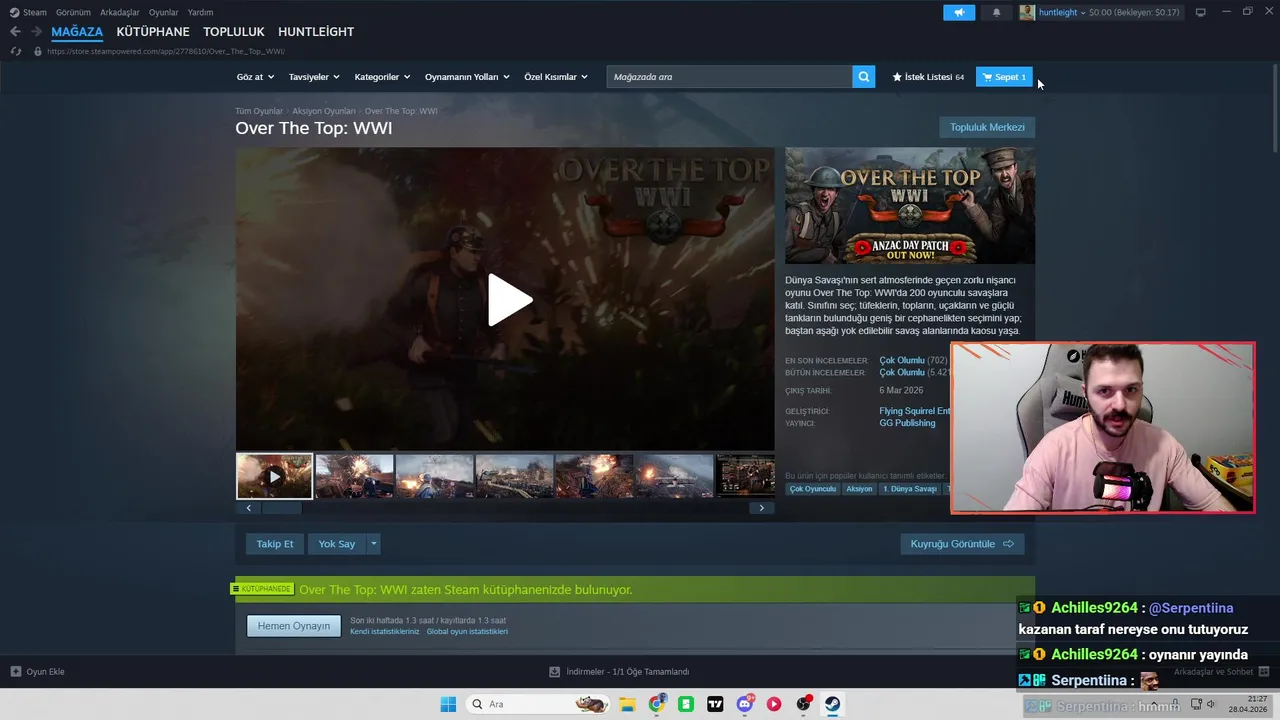This screenshot has height=720, width=1280.
Task: Click the Steam logo menu
Action: [x=28, y=12]
